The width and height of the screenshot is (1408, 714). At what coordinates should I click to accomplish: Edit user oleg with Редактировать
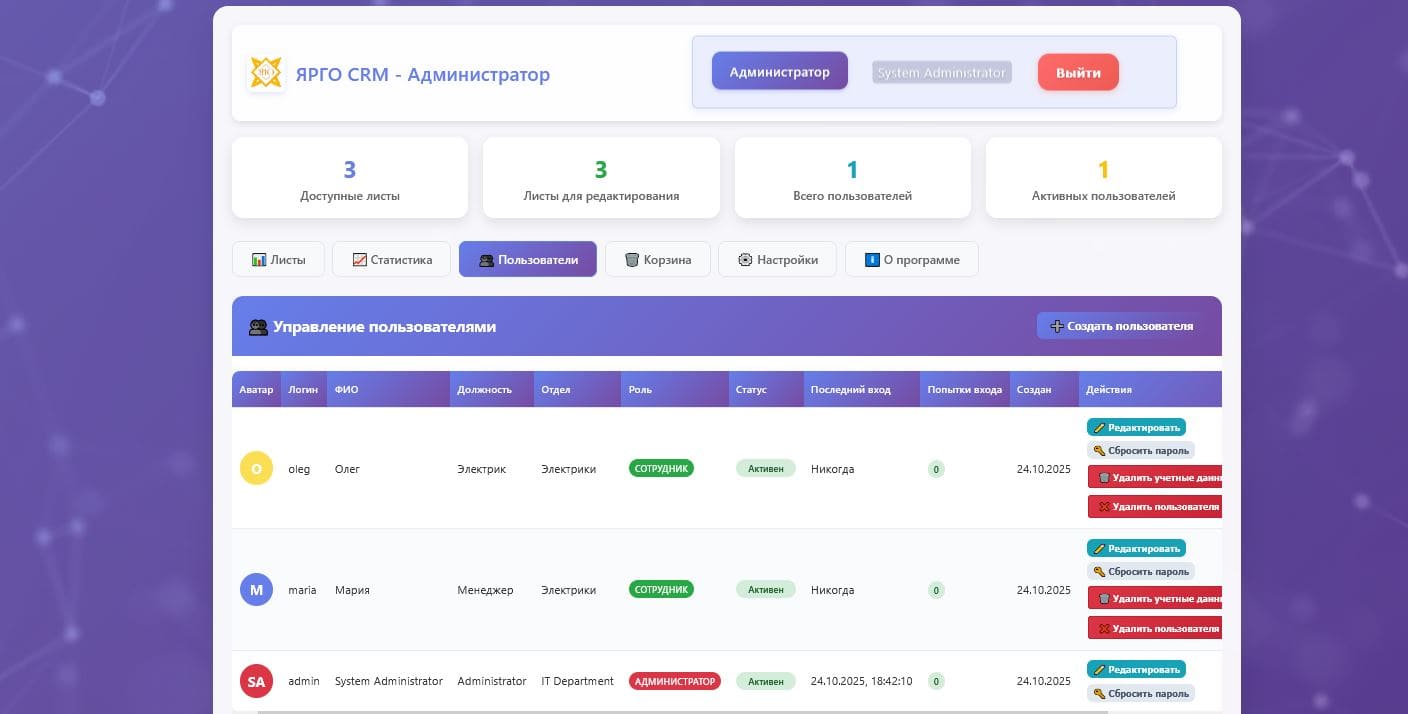(1135, 427)
